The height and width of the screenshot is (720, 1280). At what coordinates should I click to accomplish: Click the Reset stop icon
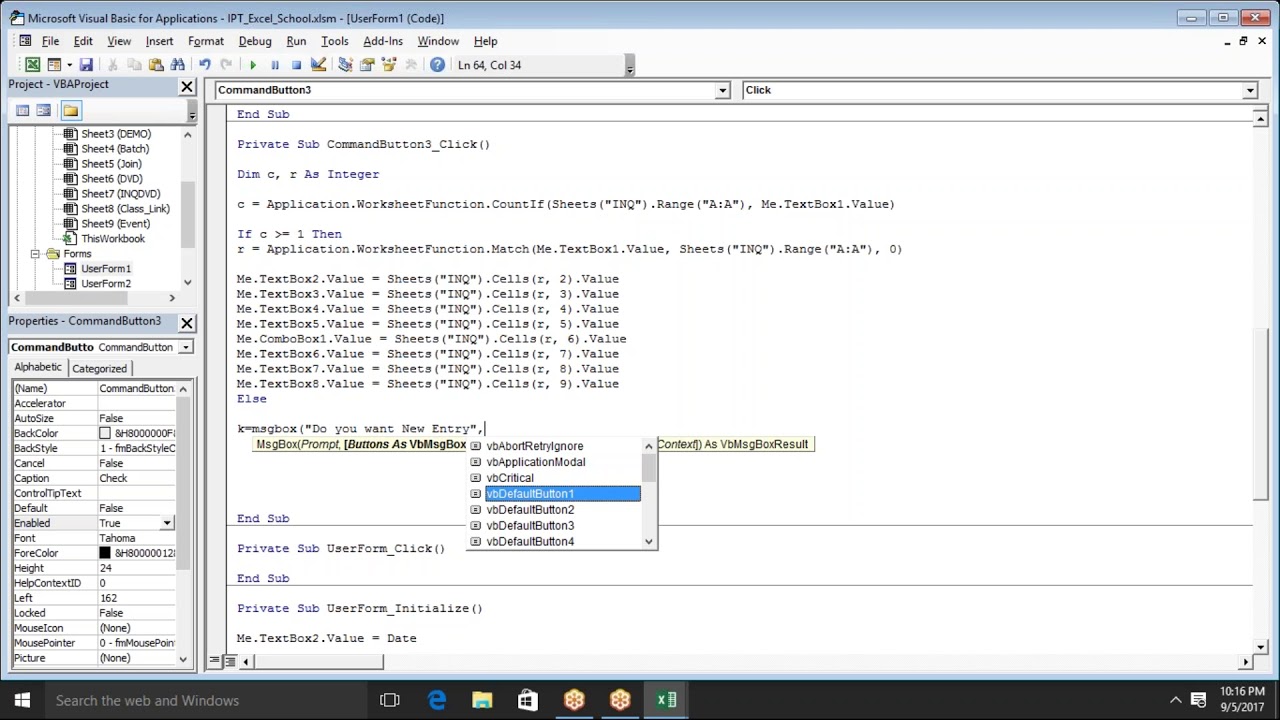296,65
